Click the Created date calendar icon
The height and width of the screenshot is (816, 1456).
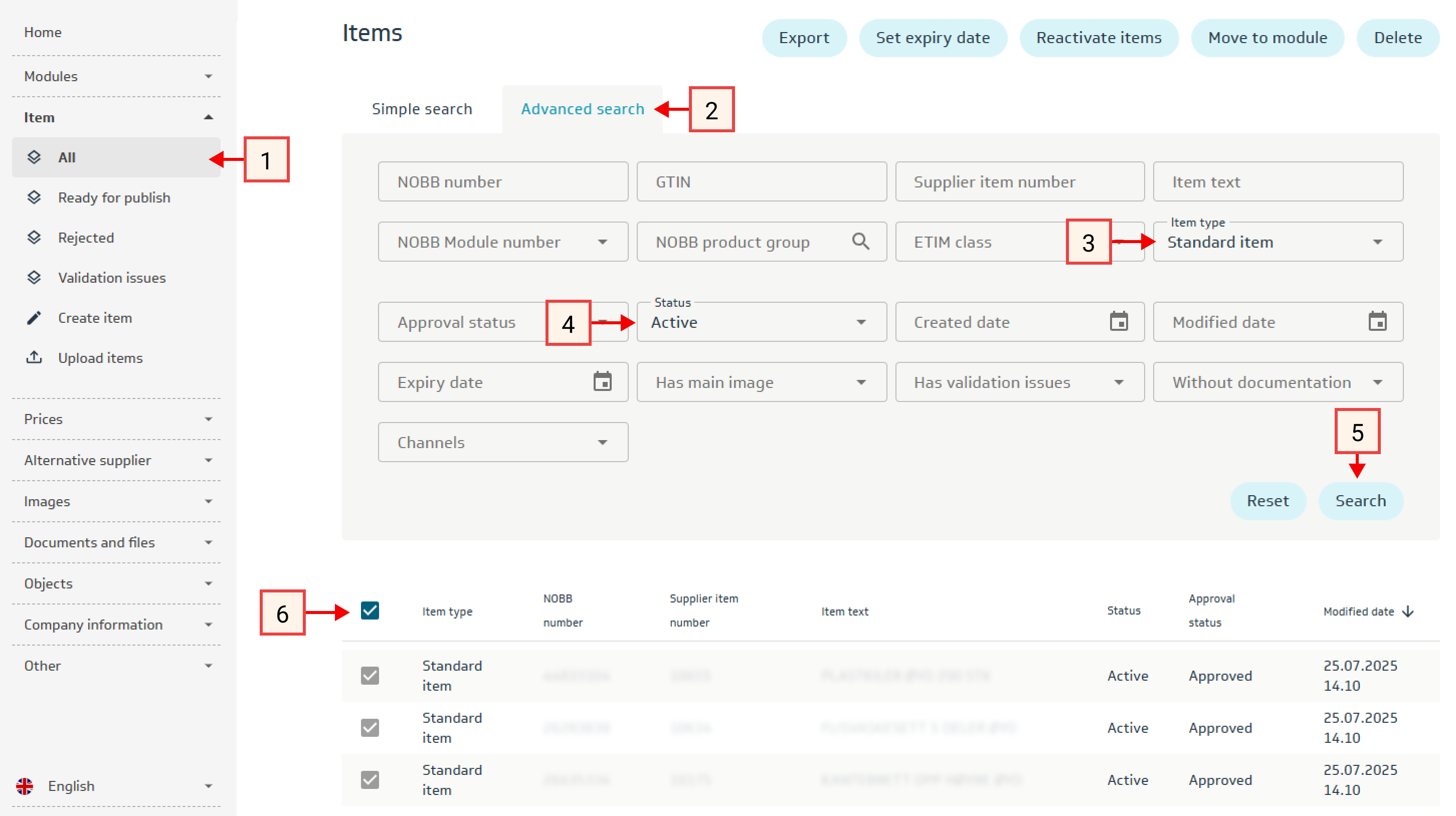point(1119,322)
